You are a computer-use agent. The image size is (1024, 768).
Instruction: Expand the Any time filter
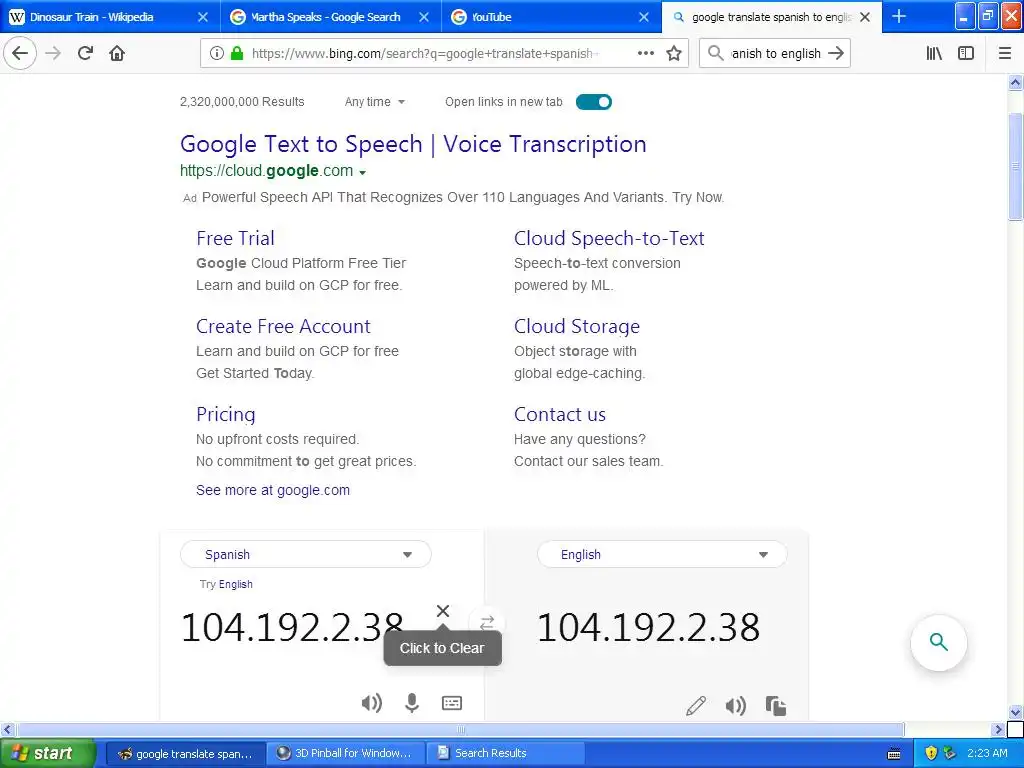[375, 102]
